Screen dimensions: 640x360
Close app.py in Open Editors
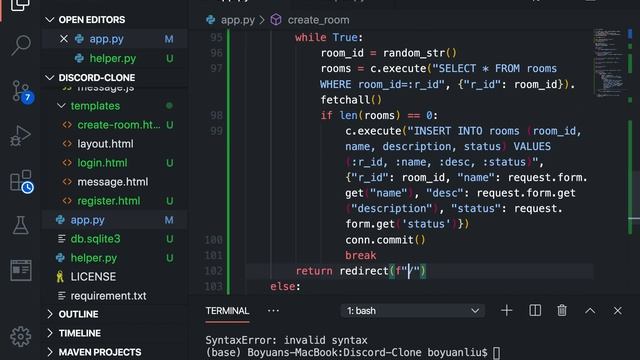64,39
